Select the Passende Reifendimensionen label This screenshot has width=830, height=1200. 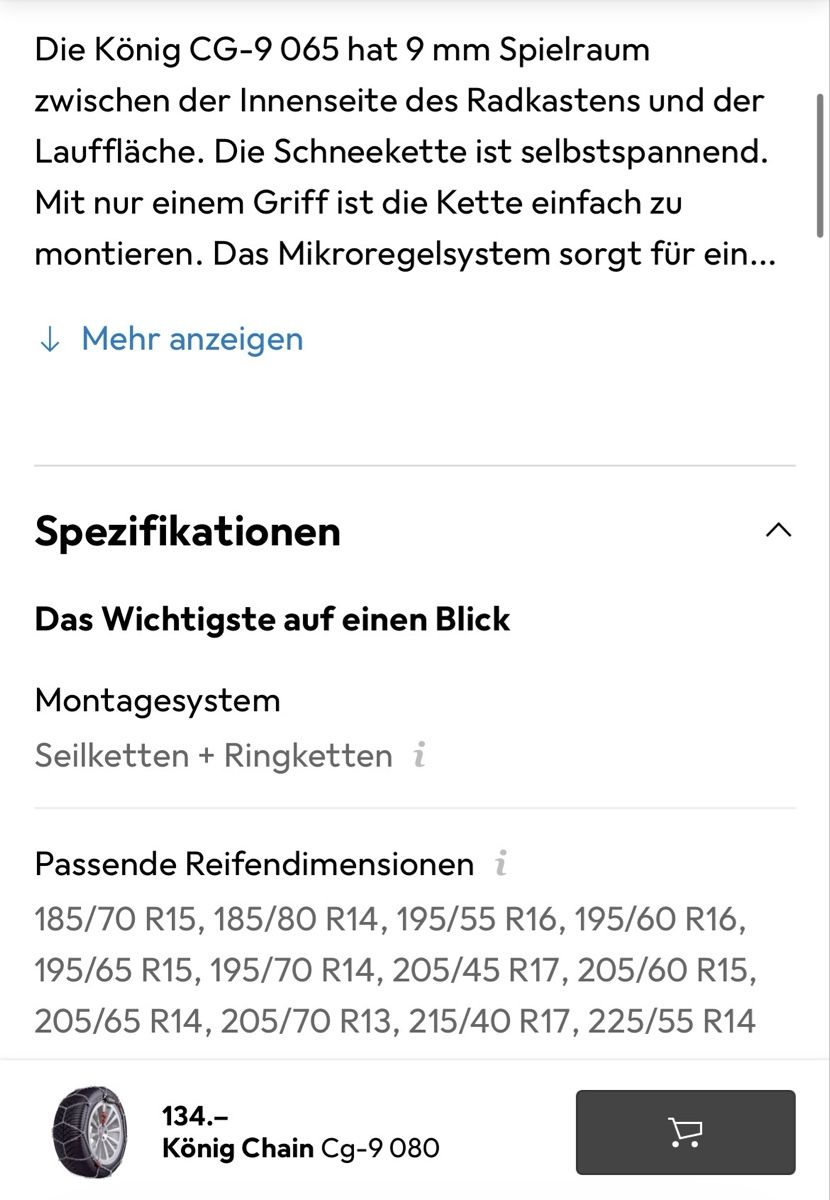pyautogui.click(x=254, y=863)
